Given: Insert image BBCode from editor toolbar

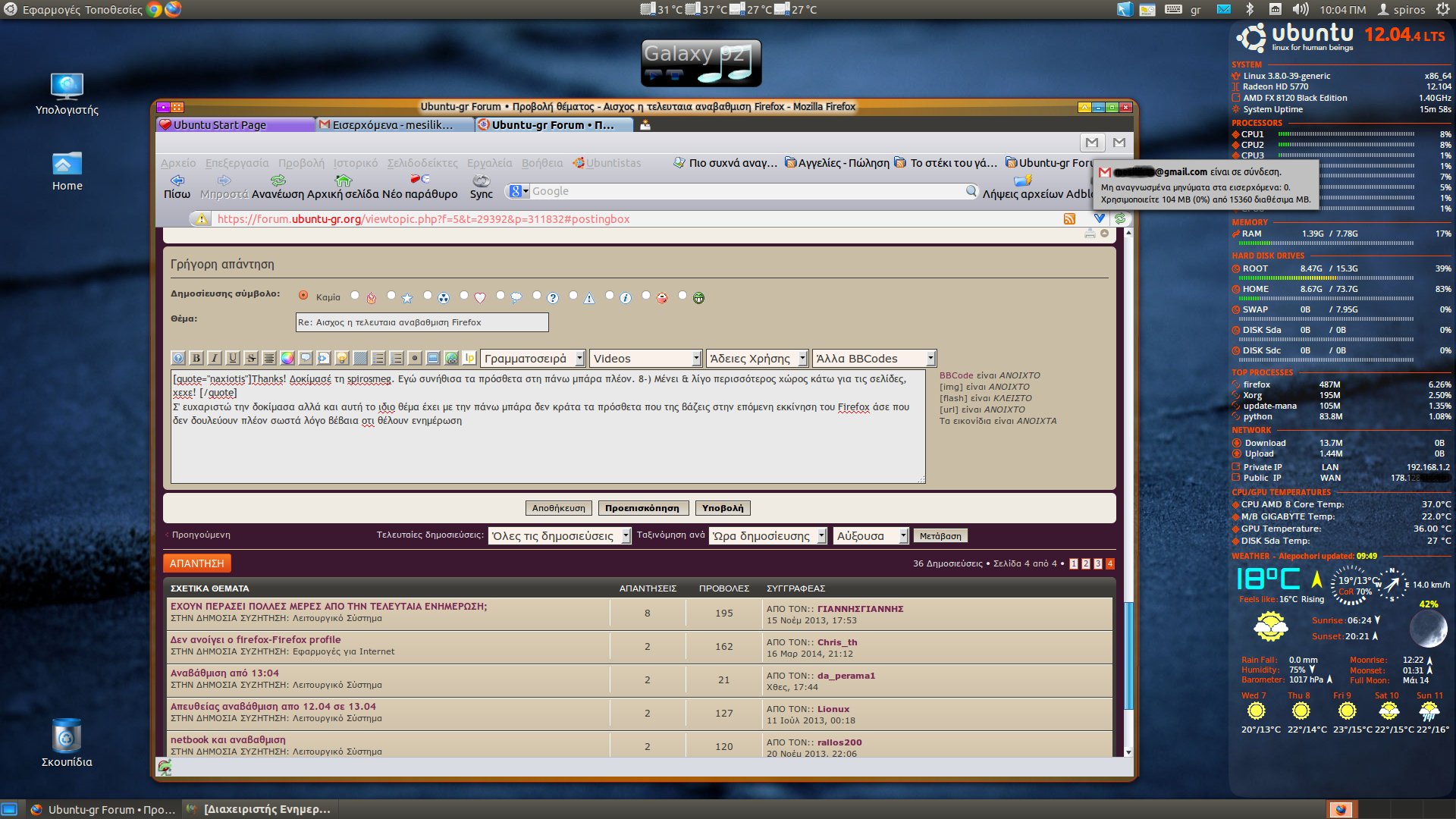Looking at the screenshot, I should [x=433, y=358].
